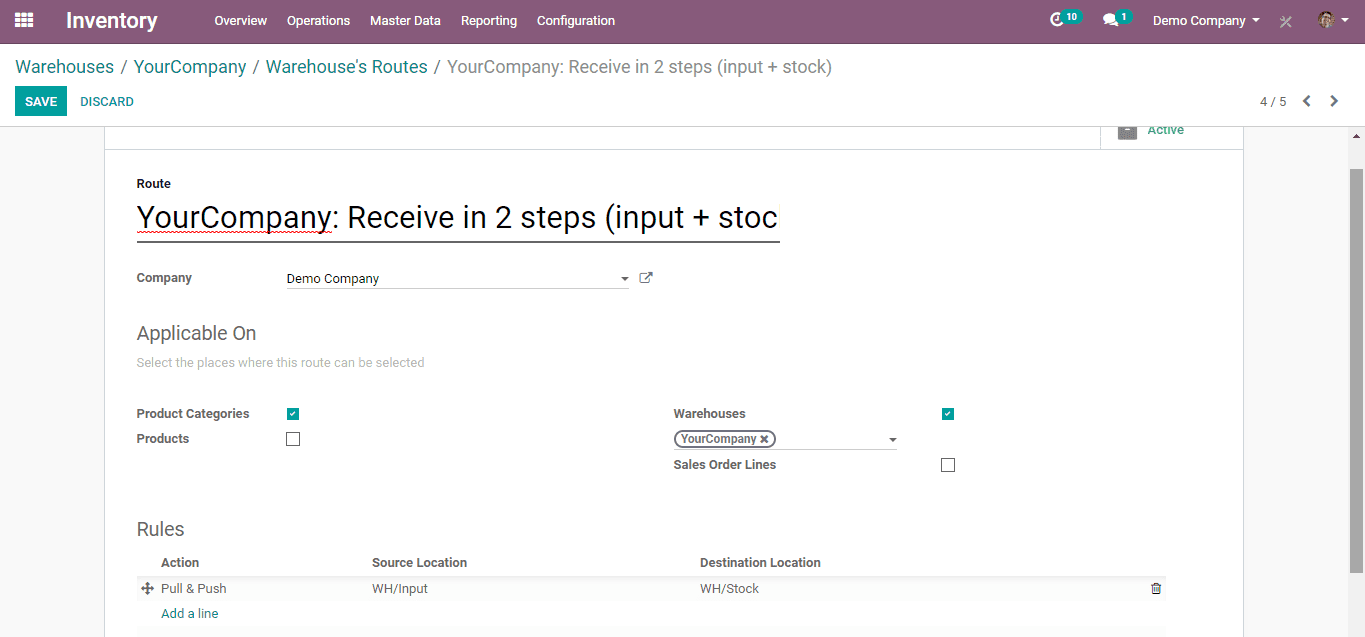Go to Warehouses breadcrumb
Image resolution: width=1365 pixels, height=637 pixels.
pos(65,67)
